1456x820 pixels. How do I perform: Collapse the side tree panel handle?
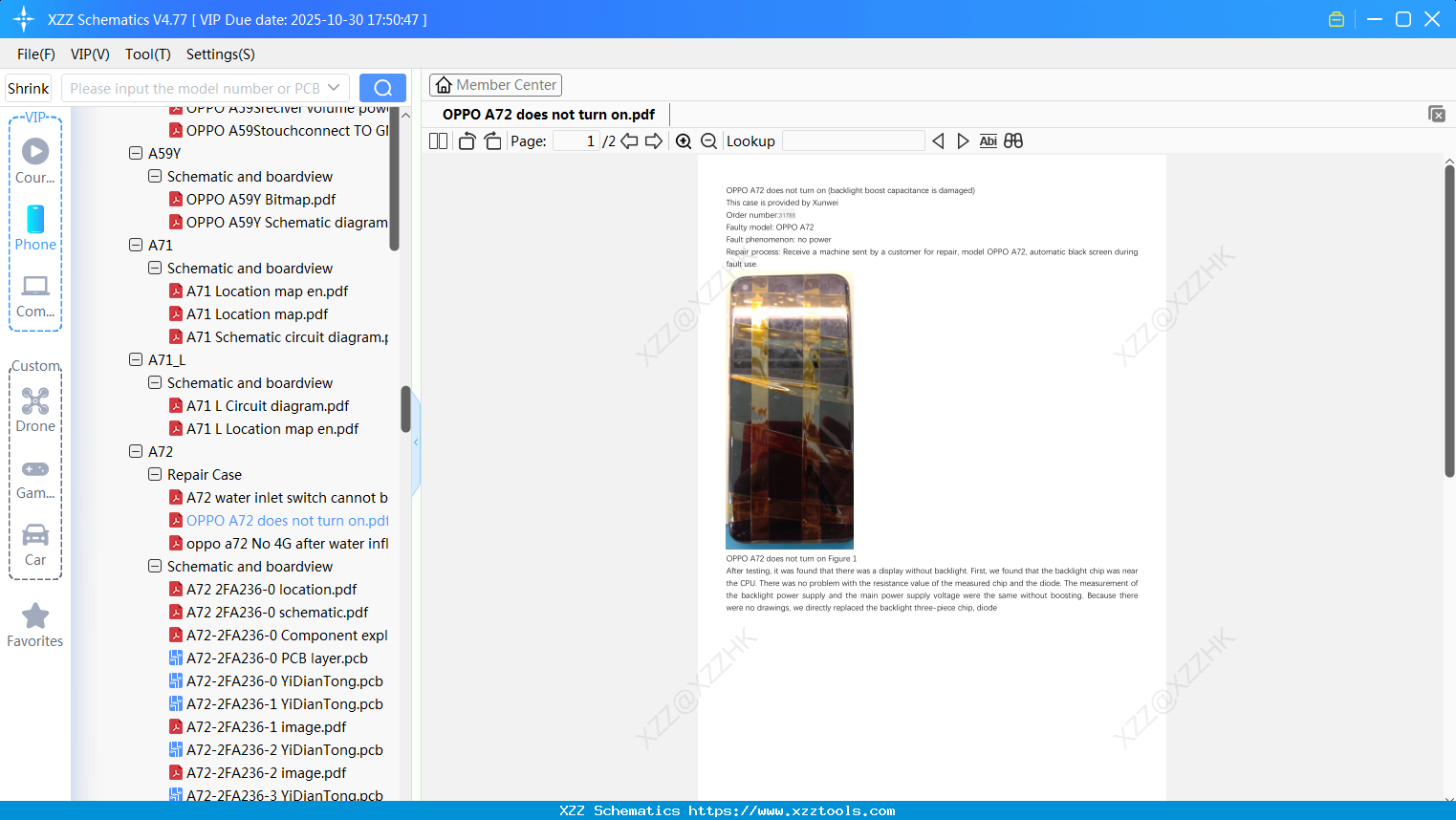tap(416, 442)
